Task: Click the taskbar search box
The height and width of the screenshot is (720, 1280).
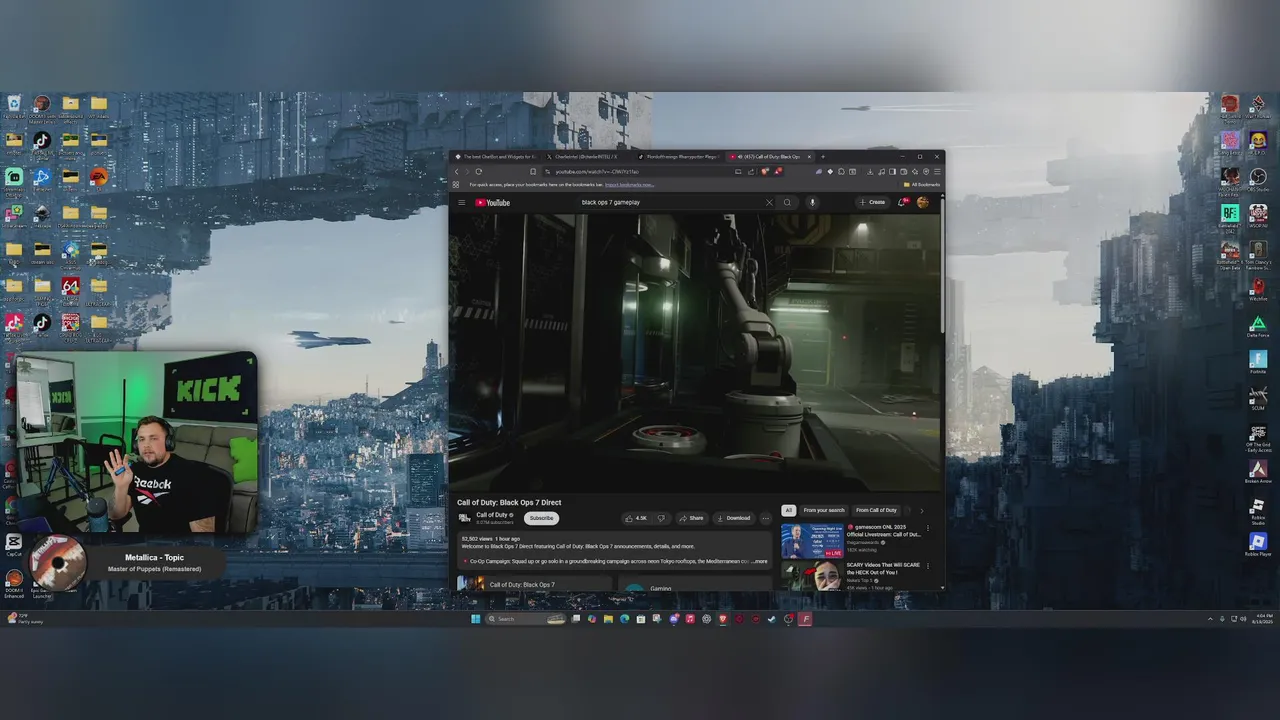Action: (526, 619)
